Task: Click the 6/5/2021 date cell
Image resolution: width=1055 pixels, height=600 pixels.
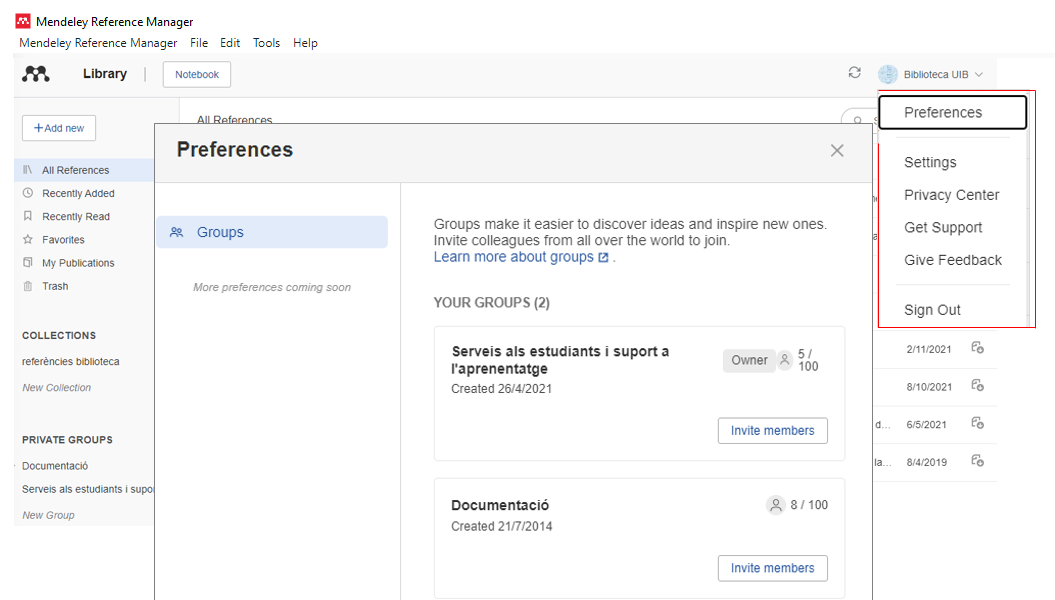Action: pyautogui.click(x=926, y=424)
